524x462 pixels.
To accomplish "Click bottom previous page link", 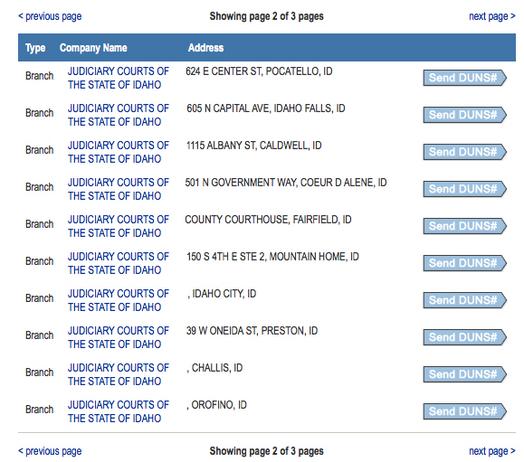I will pos(50,451).
